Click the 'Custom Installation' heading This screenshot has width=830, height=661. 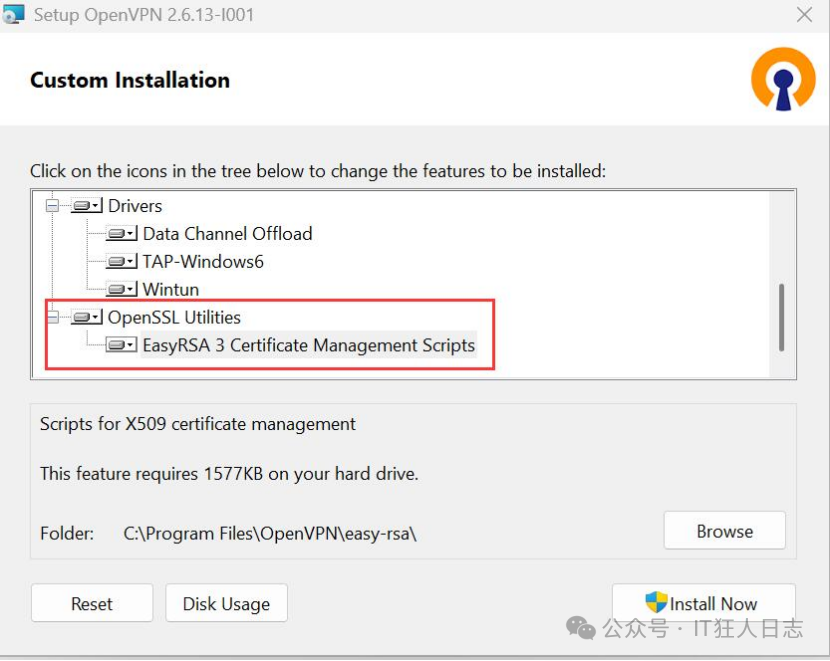(130, 80)
